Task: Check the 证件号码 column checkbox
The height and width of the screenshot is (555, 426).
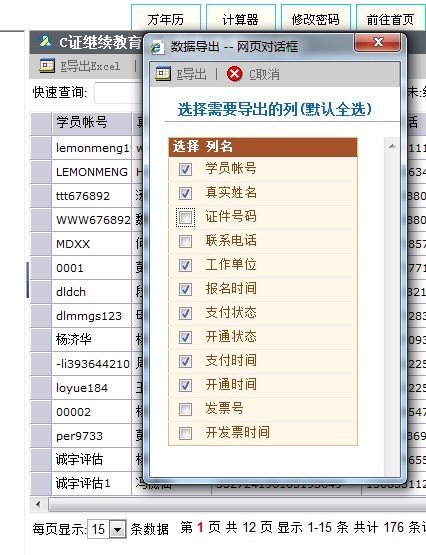Action: pyautogui.click(x=185, y=217)
